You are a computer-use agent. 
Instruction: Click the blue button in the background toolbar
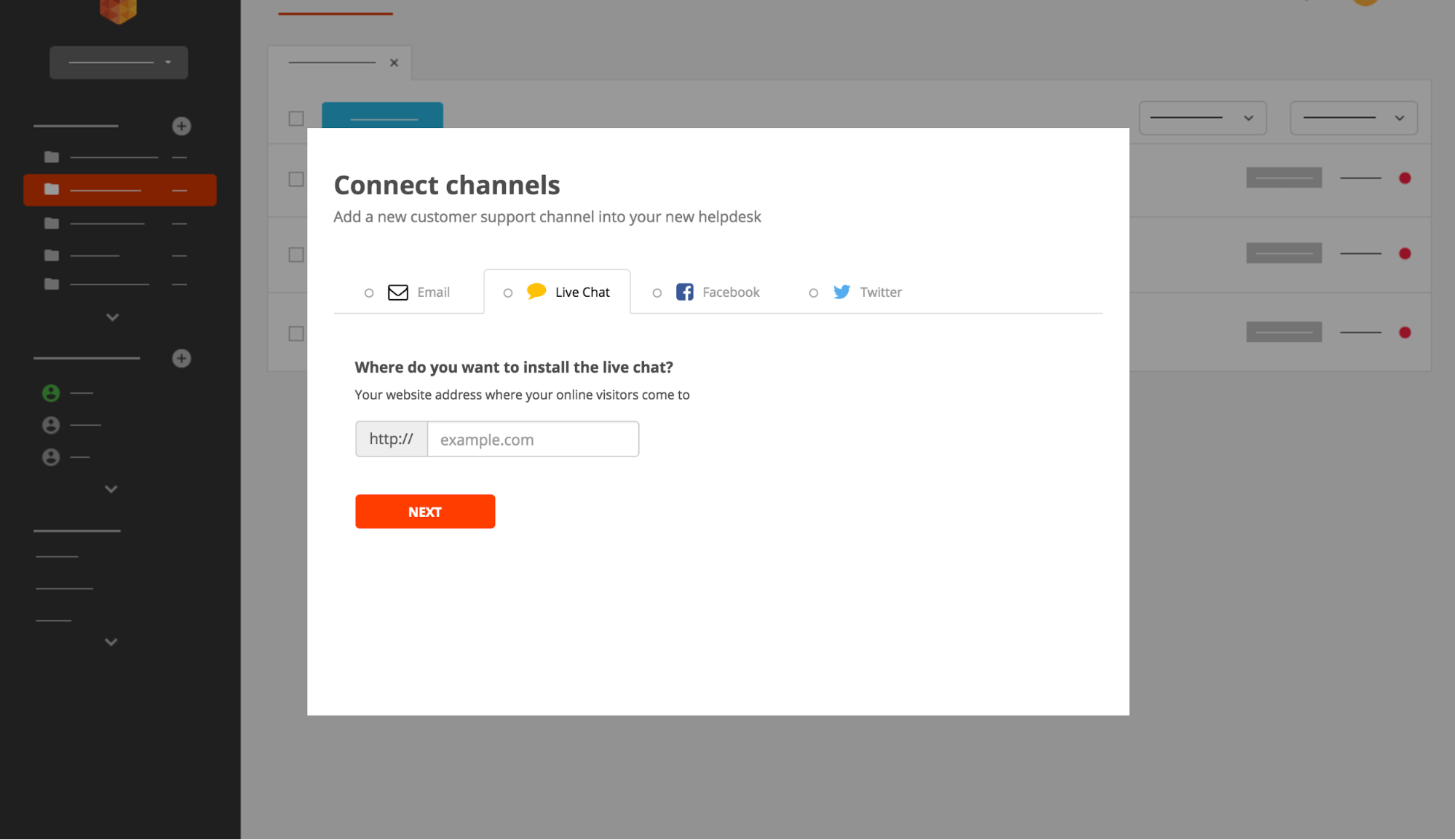click(382, 116)
